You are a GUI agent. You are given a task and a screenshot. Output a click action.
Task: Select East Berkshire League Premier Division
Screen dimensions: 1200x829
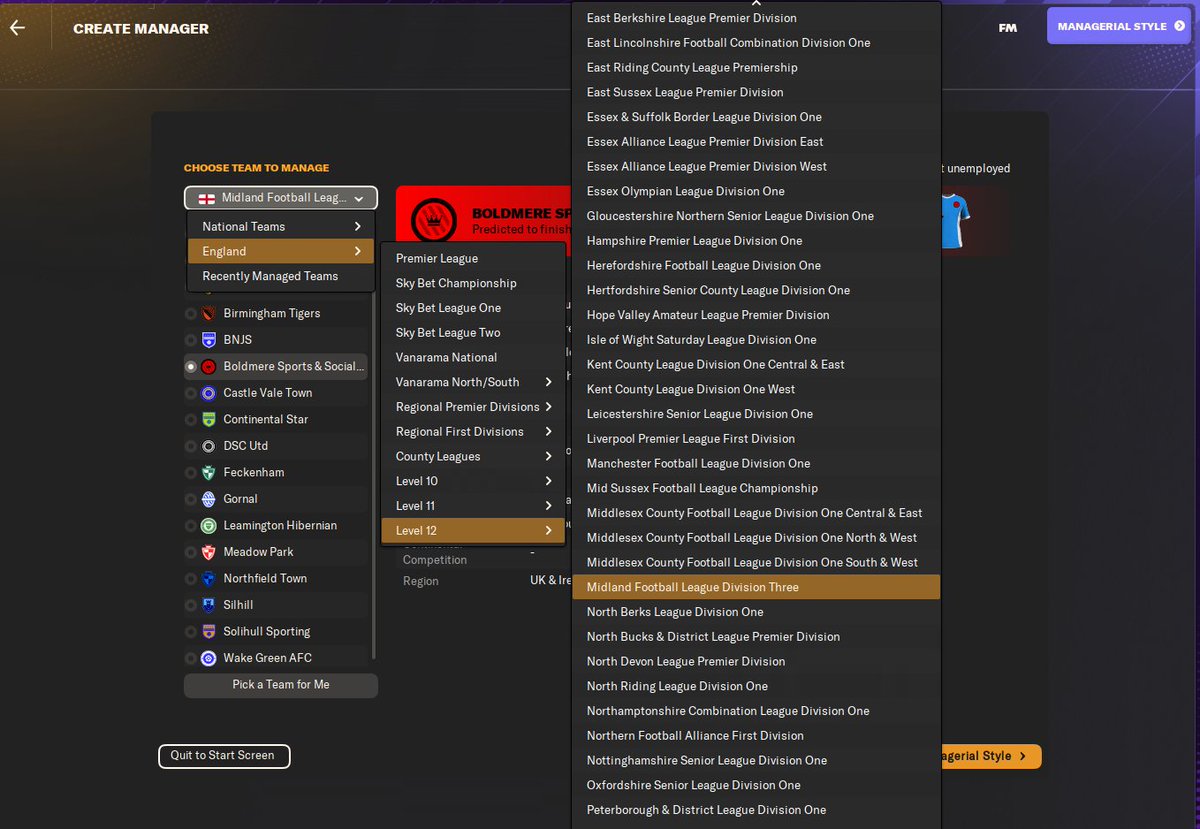[x=756, y=18]
